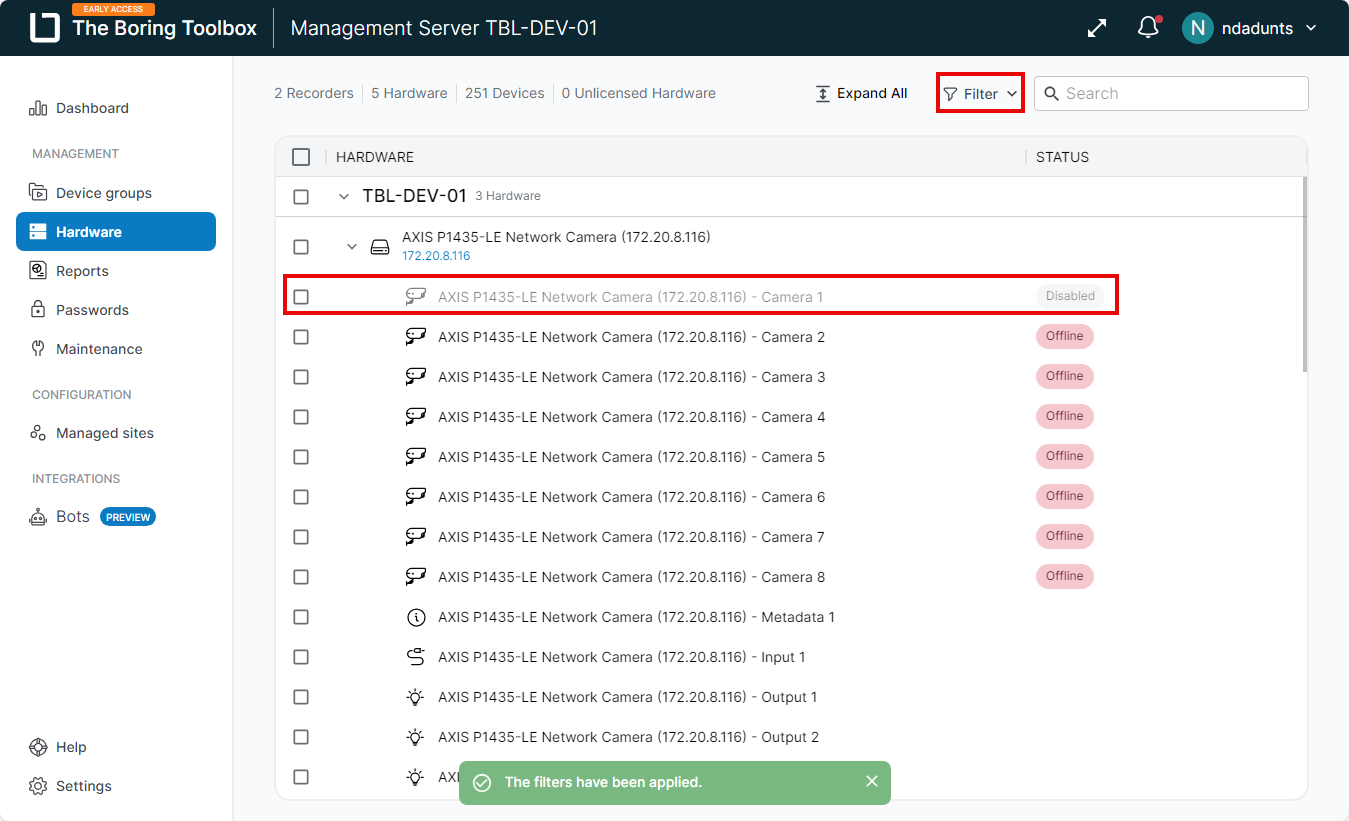Check the Metadata 1 row checkbox
The width and height of the screenshot is (1349, 821).
[301, 617]
